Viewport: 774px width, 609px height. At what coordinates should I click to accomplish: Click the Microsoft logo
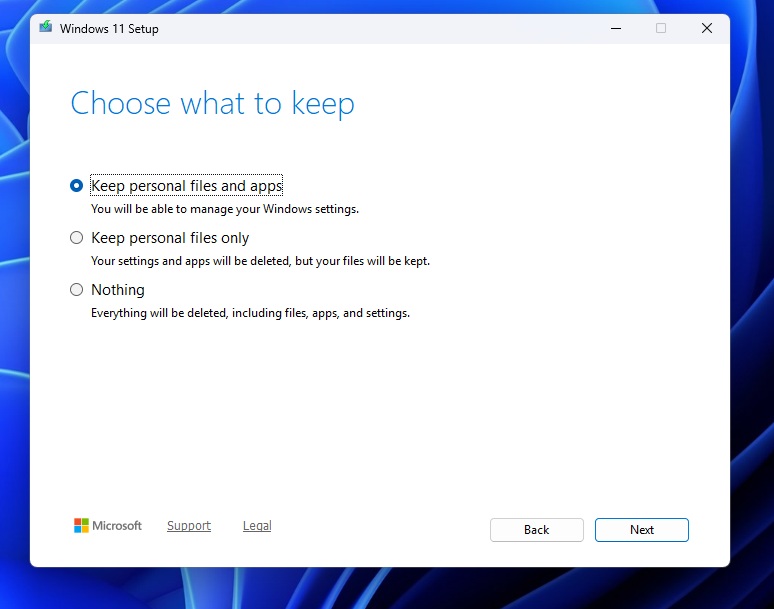pyautogui.click(x=108, y=526)
